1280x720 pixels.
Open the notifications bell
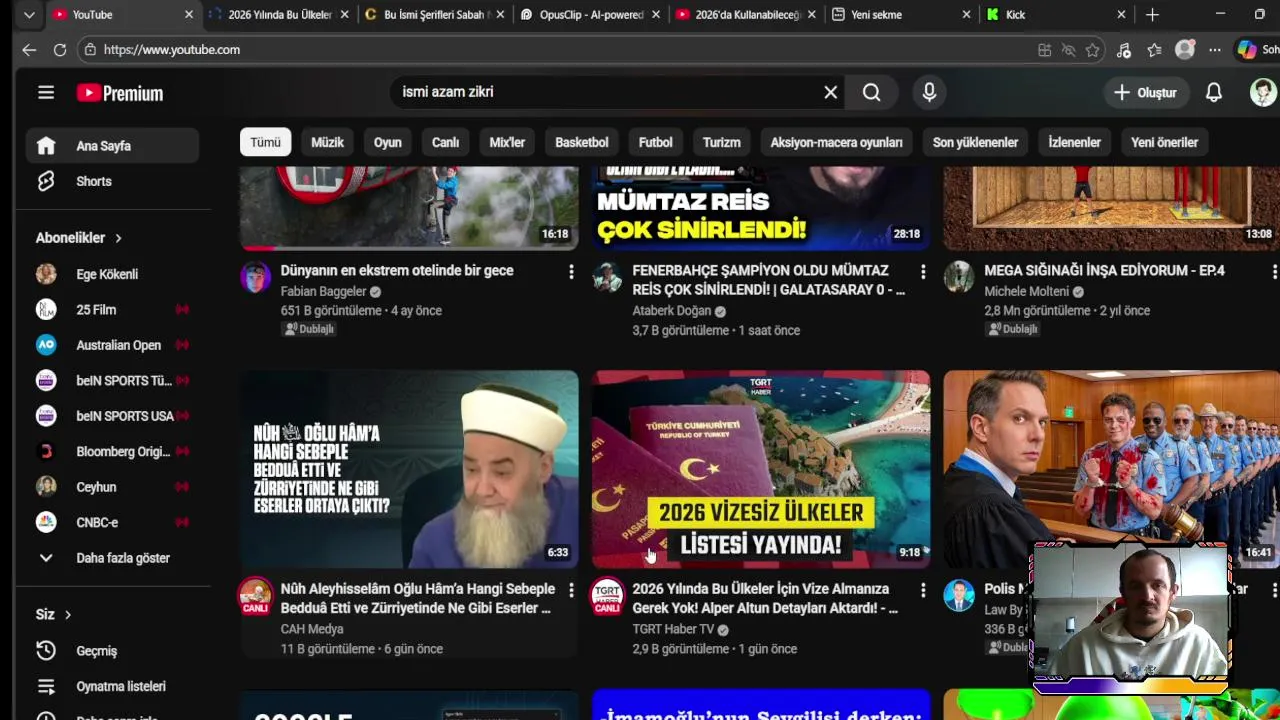pyautogui.click(x=1213, y=92)
